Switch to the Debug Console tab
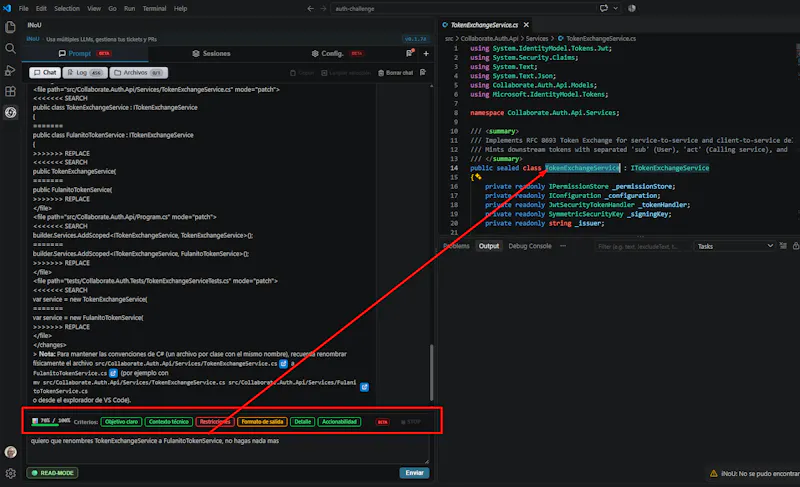The width and height of the screenshot is (800, 487). coord(530,246)
